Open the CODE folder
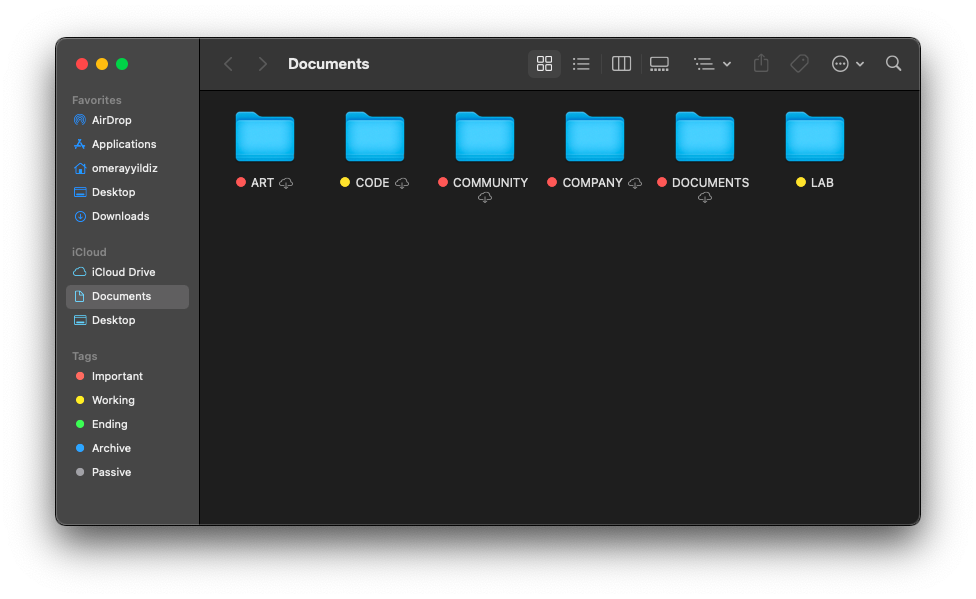 [375, 136]
